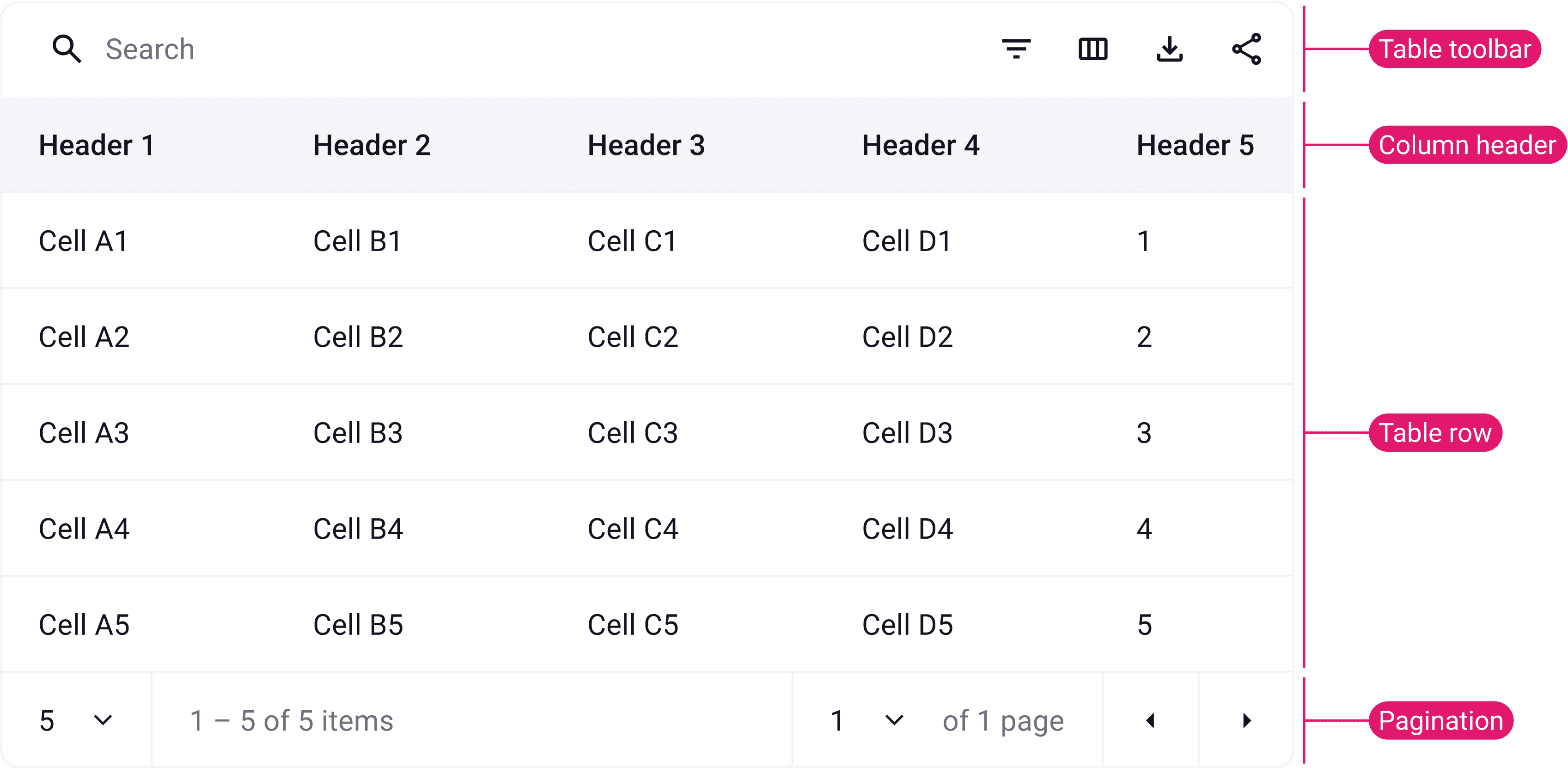
Task: Select the row containing Cell A1
Action: (x=83, y=241)
